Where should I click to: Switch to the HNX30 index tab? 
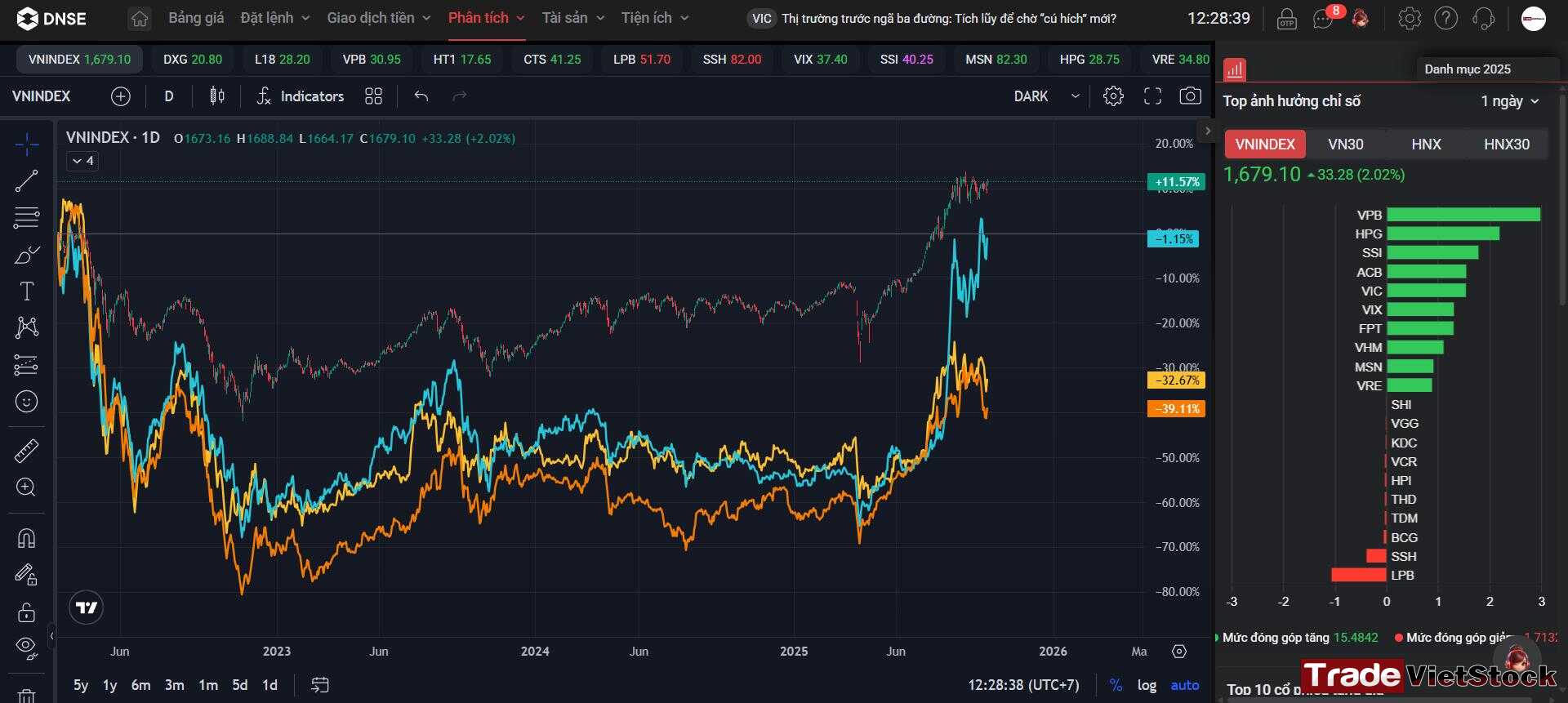pyautogui.click(x=1507, y=145)
